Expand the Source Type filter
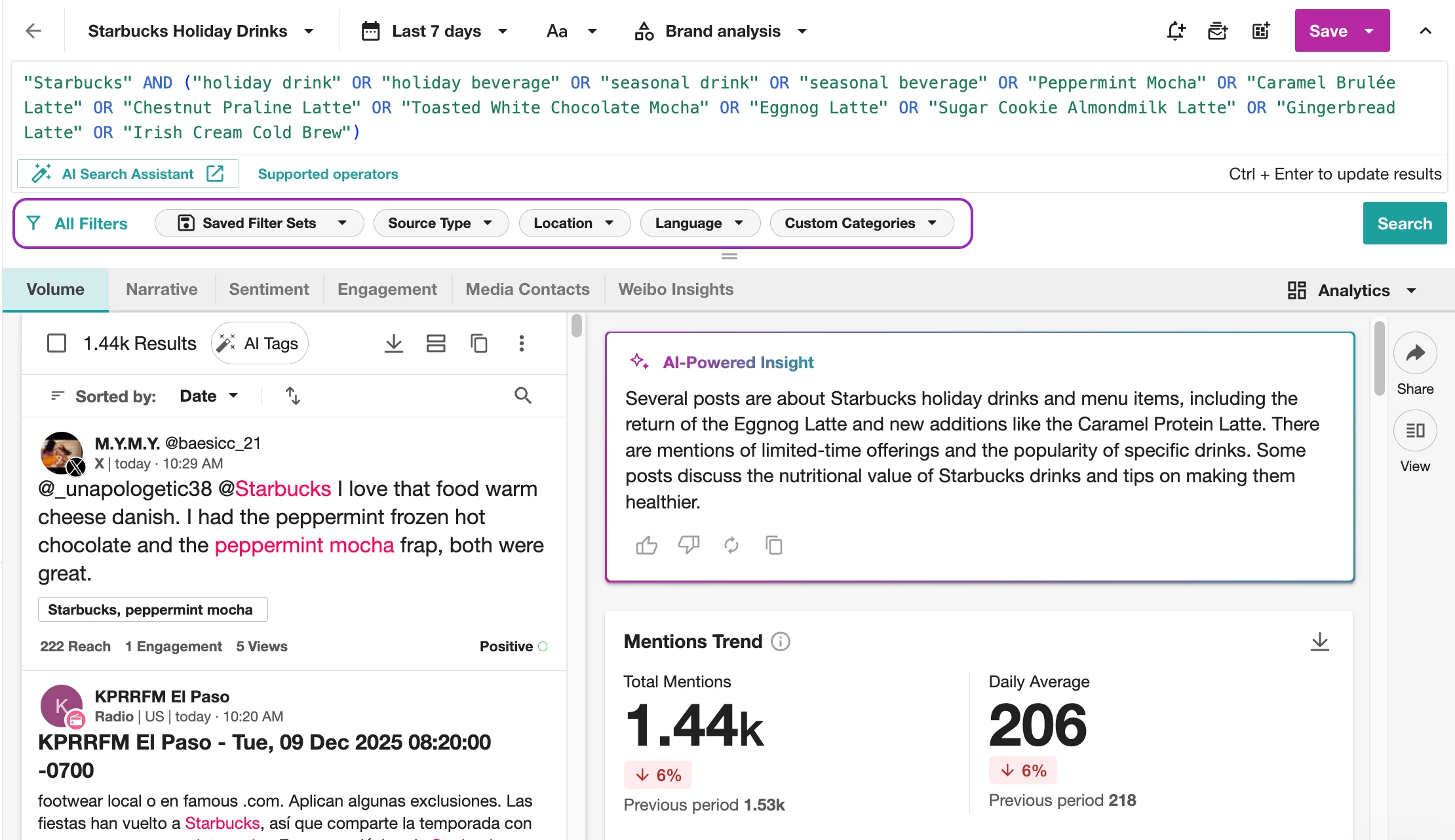The width and height of the screenshot is (1455, 840). click(440, 223)
